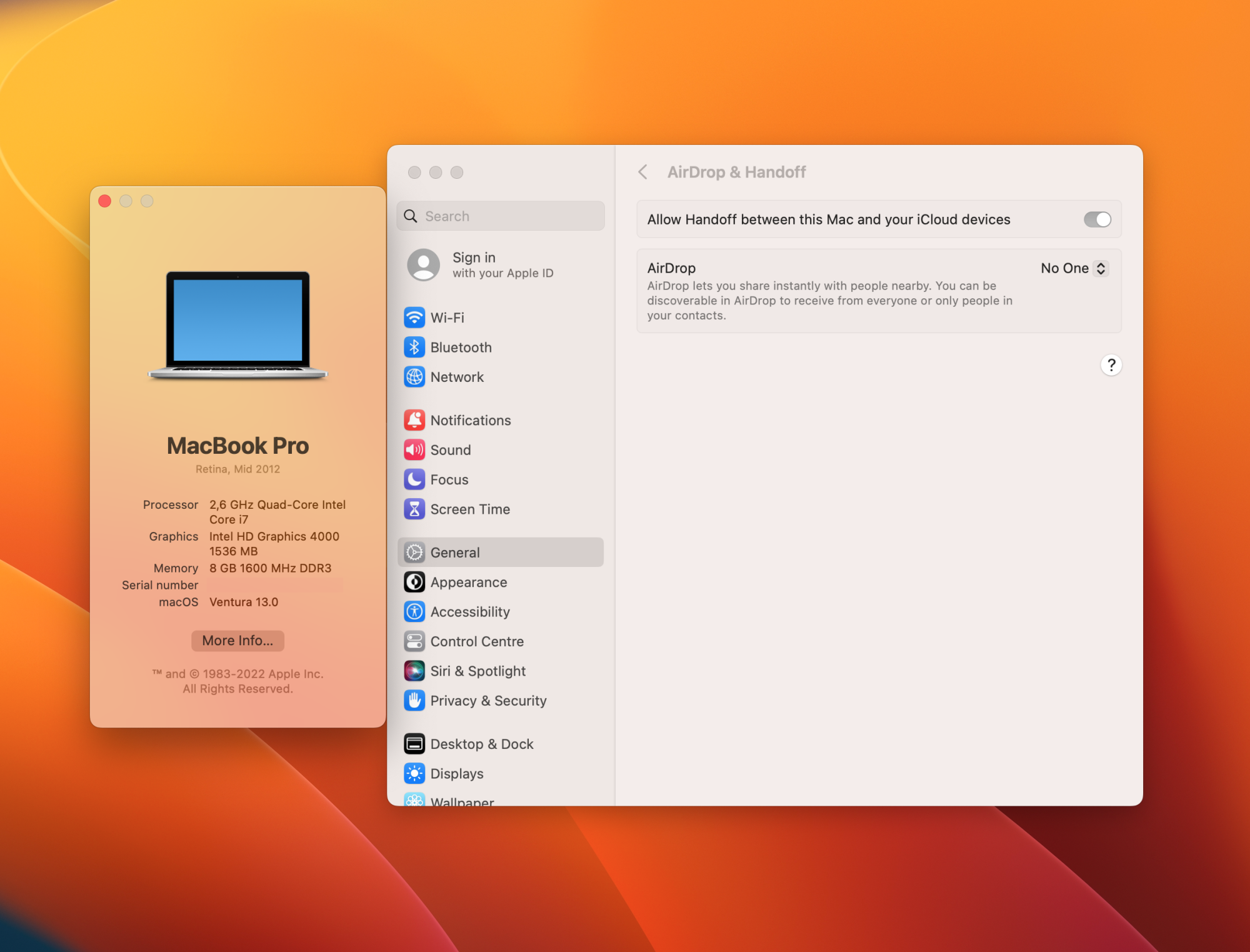Click the Wi-Fi icon in sidebar
This screenshot has height=952, width=1250.
click(414, 318)
